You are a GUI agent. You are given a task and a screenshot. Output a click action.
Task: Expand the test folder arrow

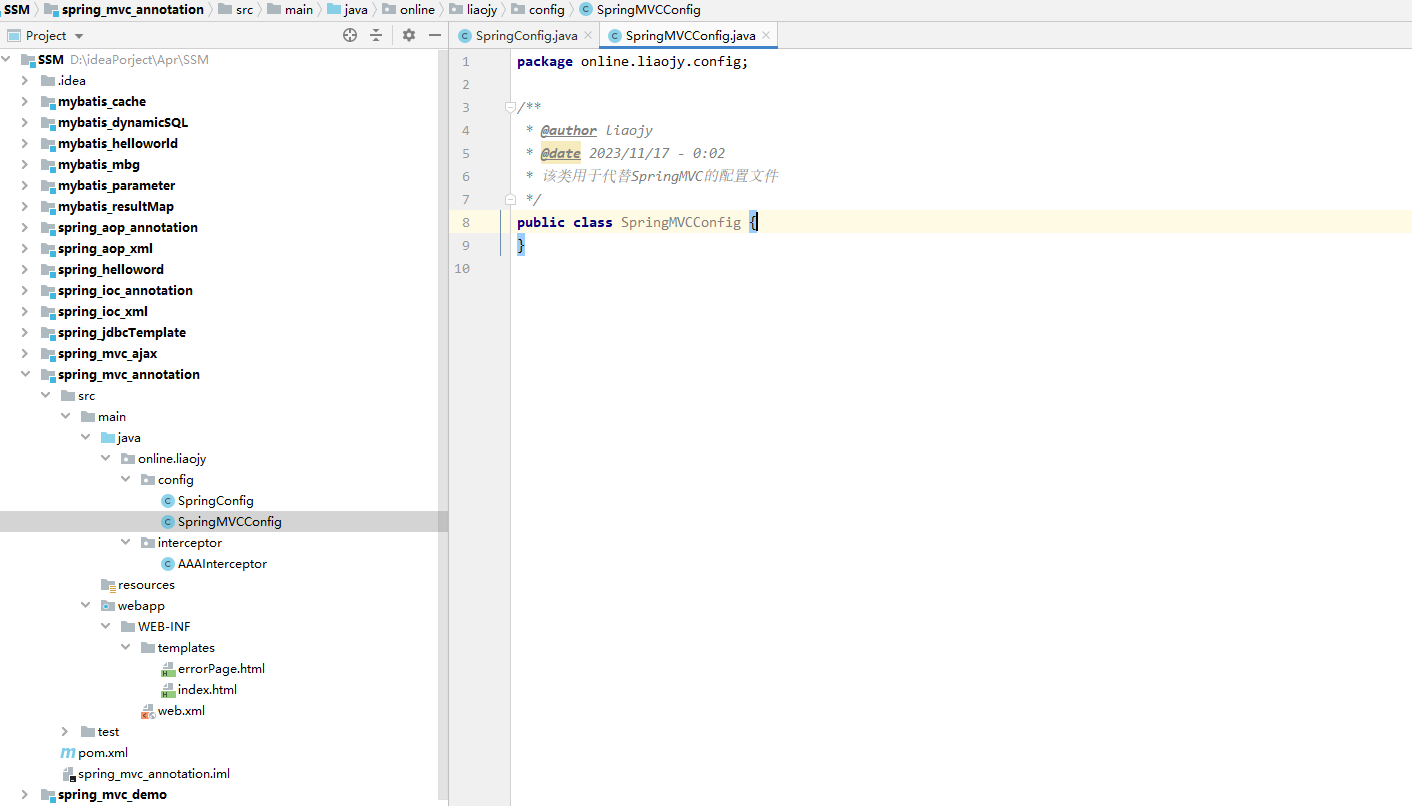click(66, 732)
